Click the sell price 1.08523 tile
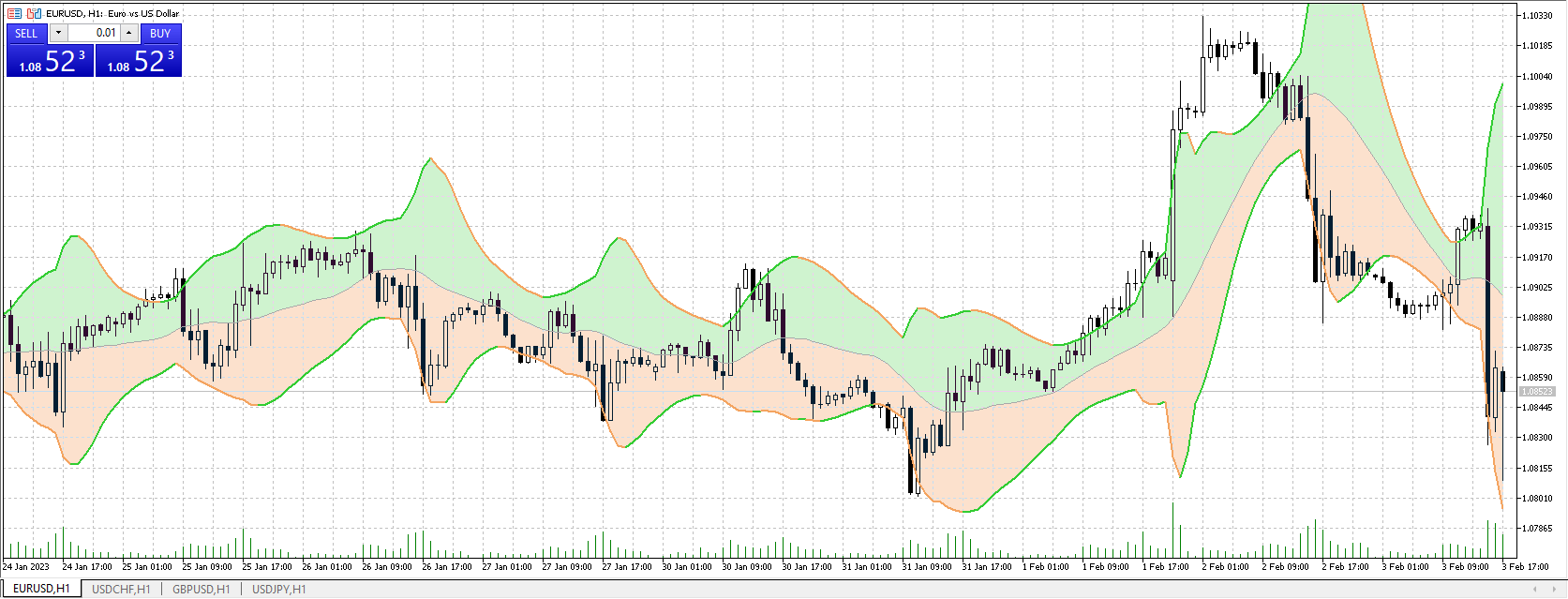 click(x=50, y=61)
